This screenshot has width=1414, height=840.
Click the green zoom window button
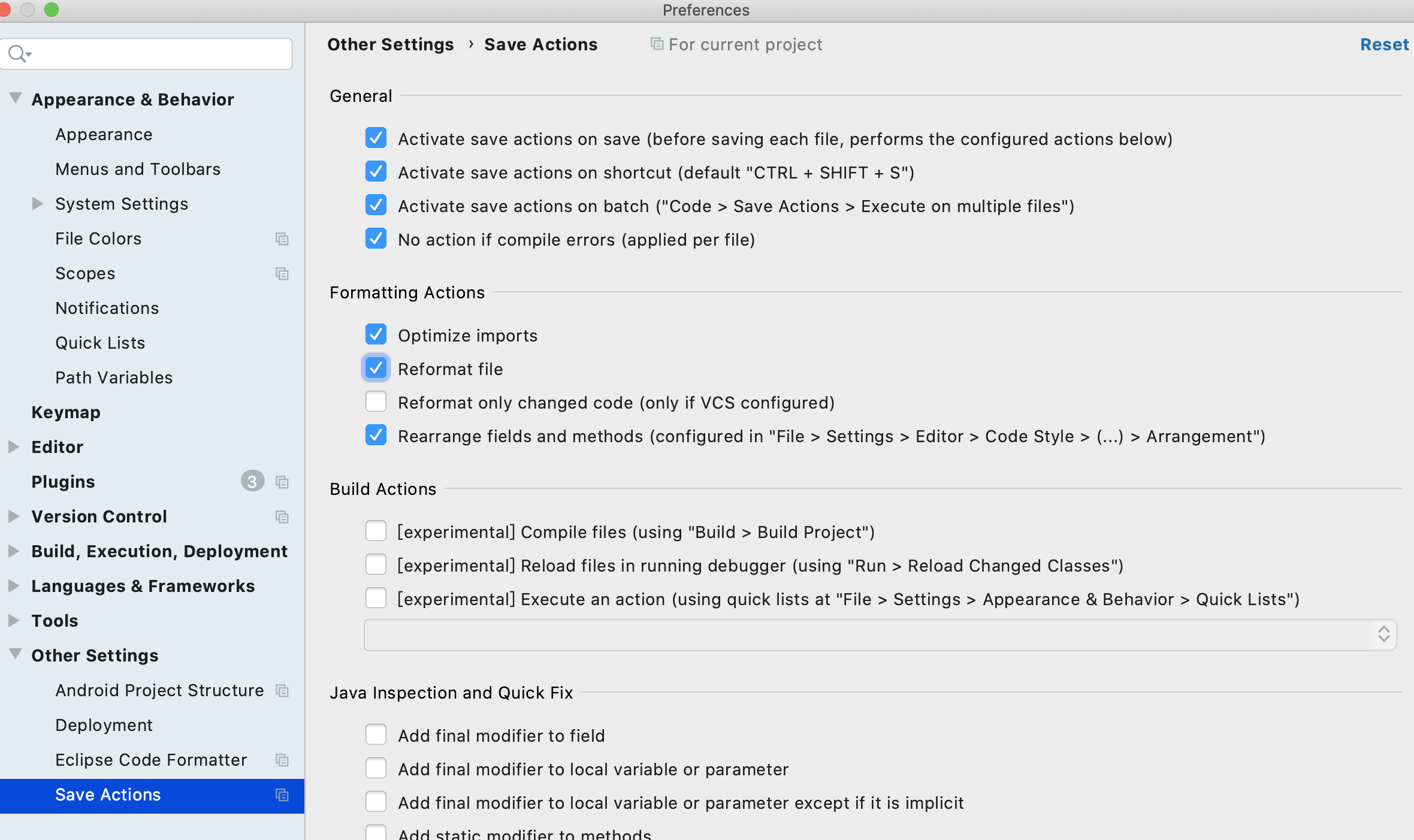[x=52, y=10]
